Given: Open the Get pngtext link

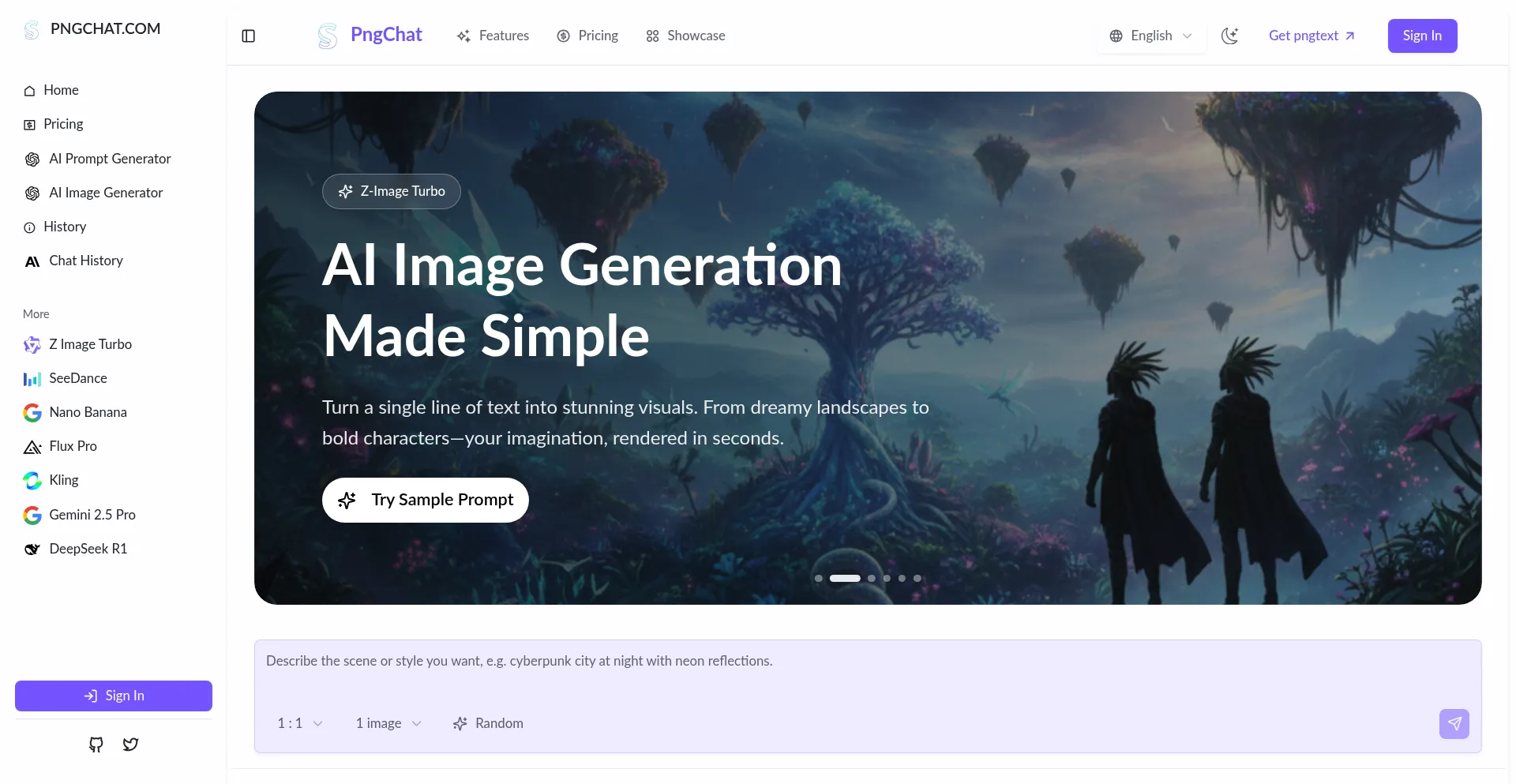Looking at the screenshot, I should pyautogui.click(x=1311, y=36).
